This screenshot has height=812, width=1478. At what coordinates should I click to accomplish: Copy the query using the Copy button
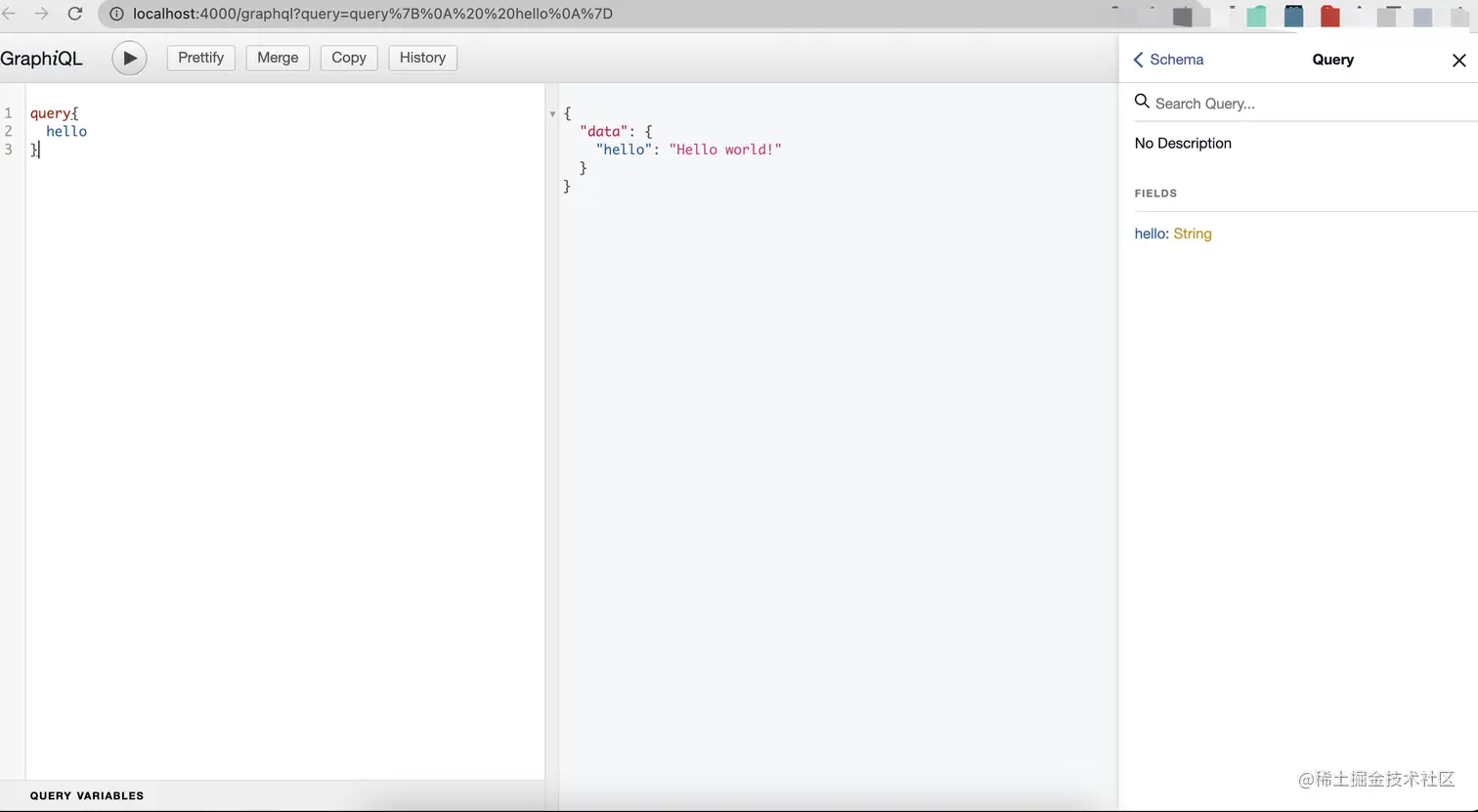pyautogui.click(x=349, y=58)
